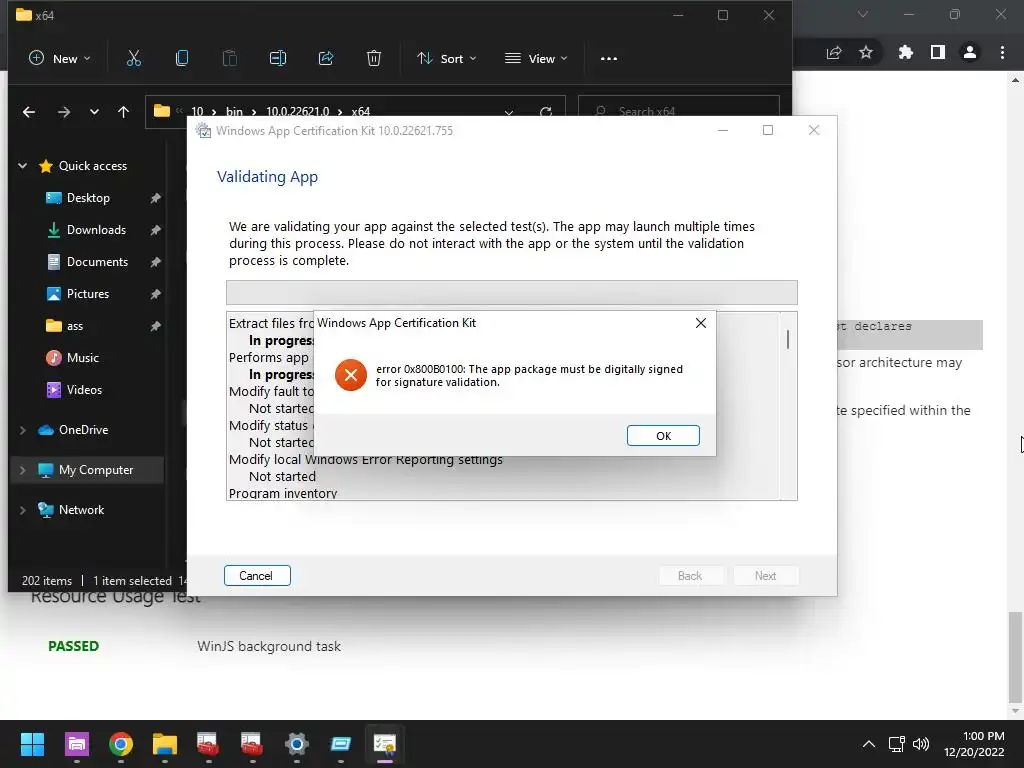Expand the My Computer tree node
The image size is (1024, 768).
[23, 470]
